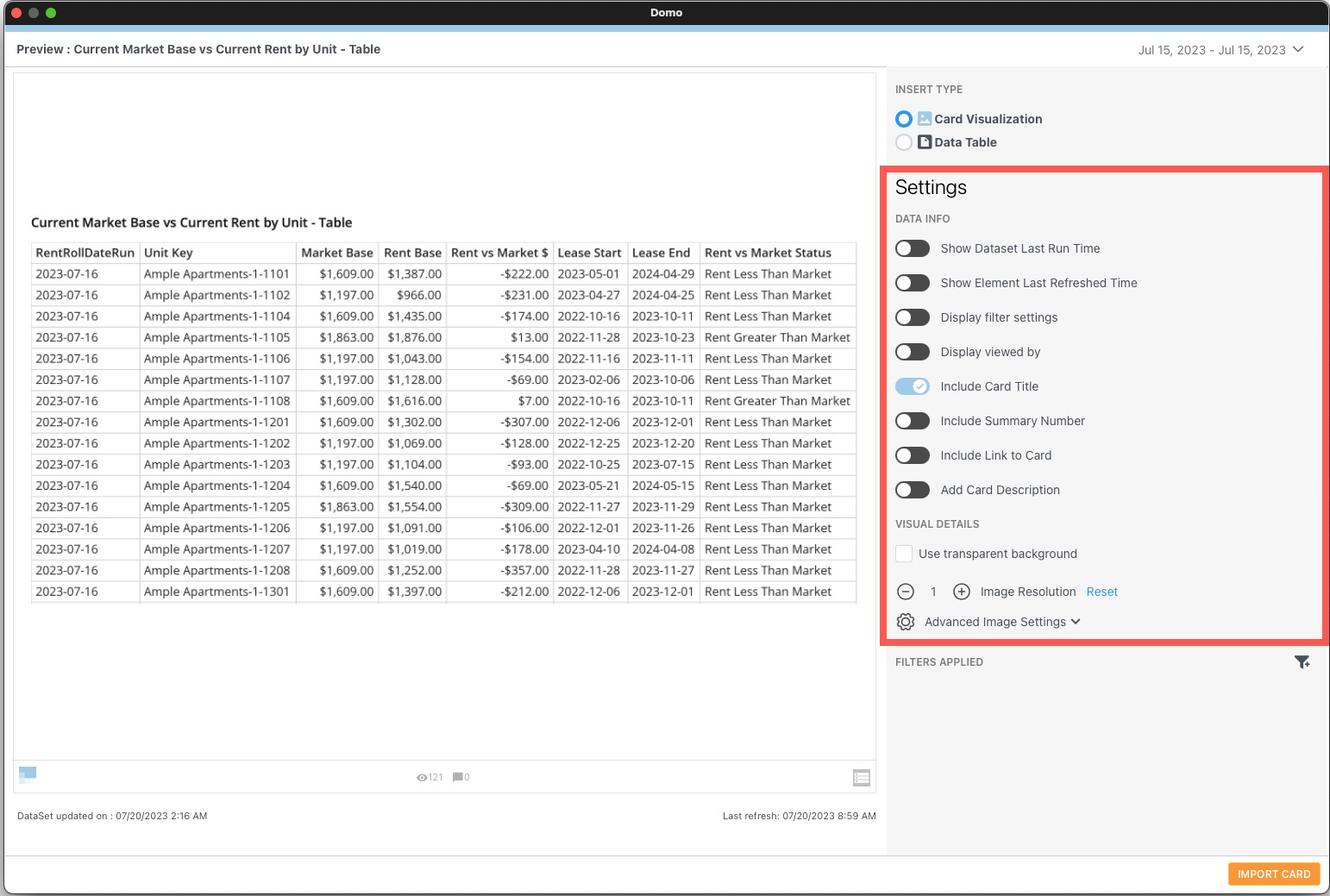Viewport: 1330px width, 896px height.
Task: Open filters with the funnel icon
Action: [1302, 661]
